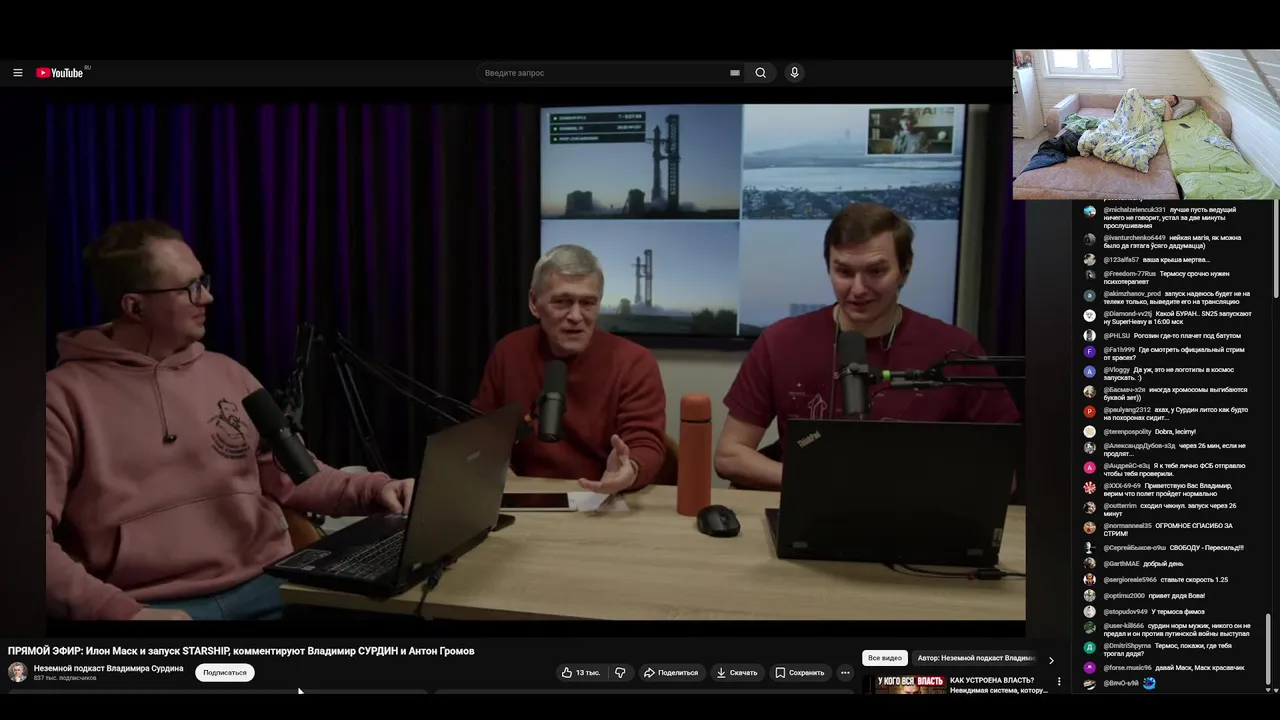Dislike the video with thumbs-down
Image resolution: width=1280 pixels, height=720 pixels.
coord(620,673)
